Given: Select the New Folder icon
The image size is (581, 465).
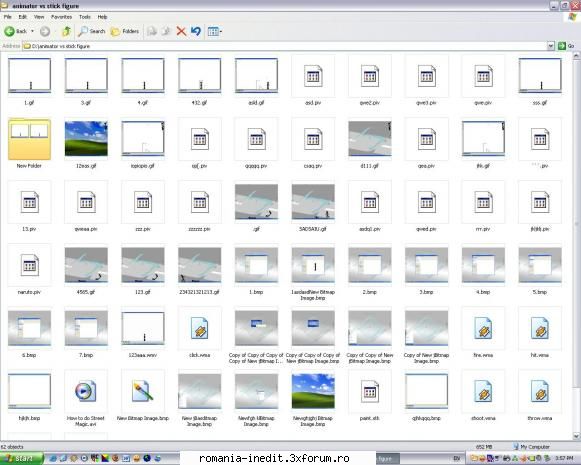Looking at the screenshot, I should click(x=29, y=143).
